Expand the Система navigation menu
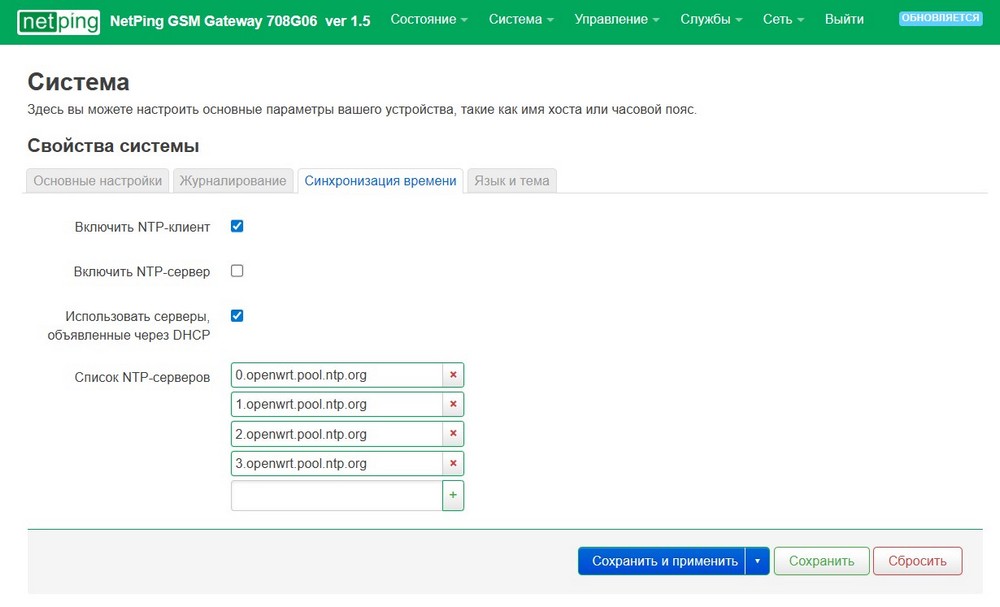Image resolution: width=1000 pixels, height=607 pixels. click(521, 20)
